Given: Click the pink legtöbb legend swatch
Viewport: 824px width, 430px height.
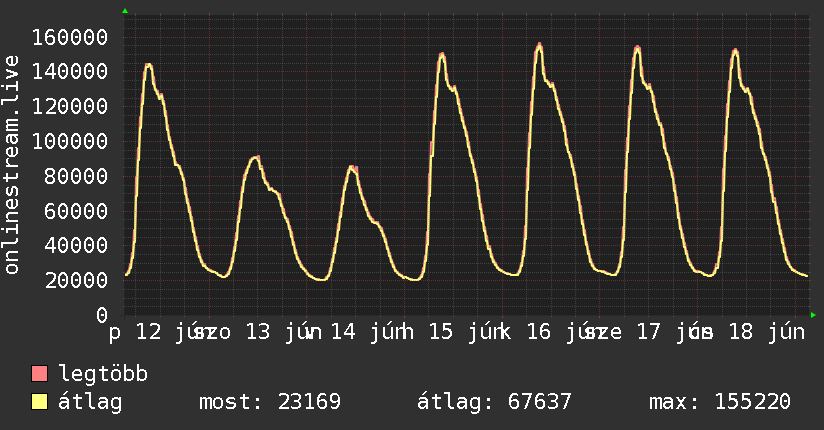Looking at the screenshot, I should coord(39,374).
